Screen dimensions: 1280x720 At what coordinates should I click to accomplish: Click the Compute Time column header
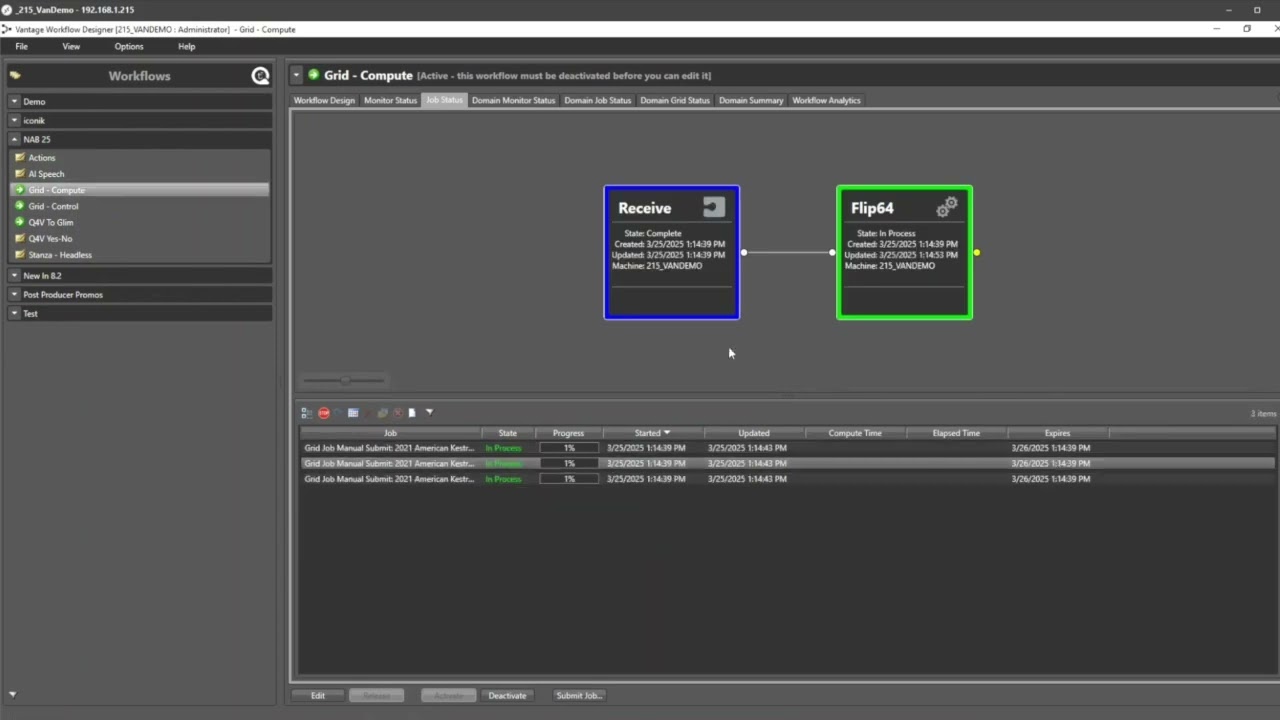coord(855,433)
